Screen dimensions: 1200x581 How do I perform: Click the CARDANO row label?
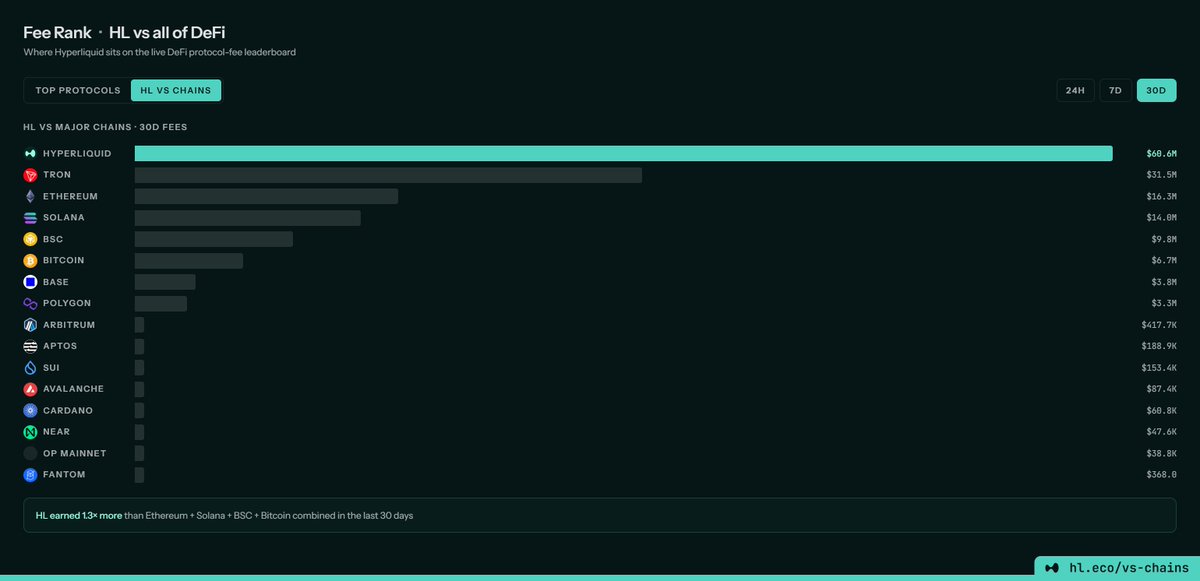click(68, 411)
